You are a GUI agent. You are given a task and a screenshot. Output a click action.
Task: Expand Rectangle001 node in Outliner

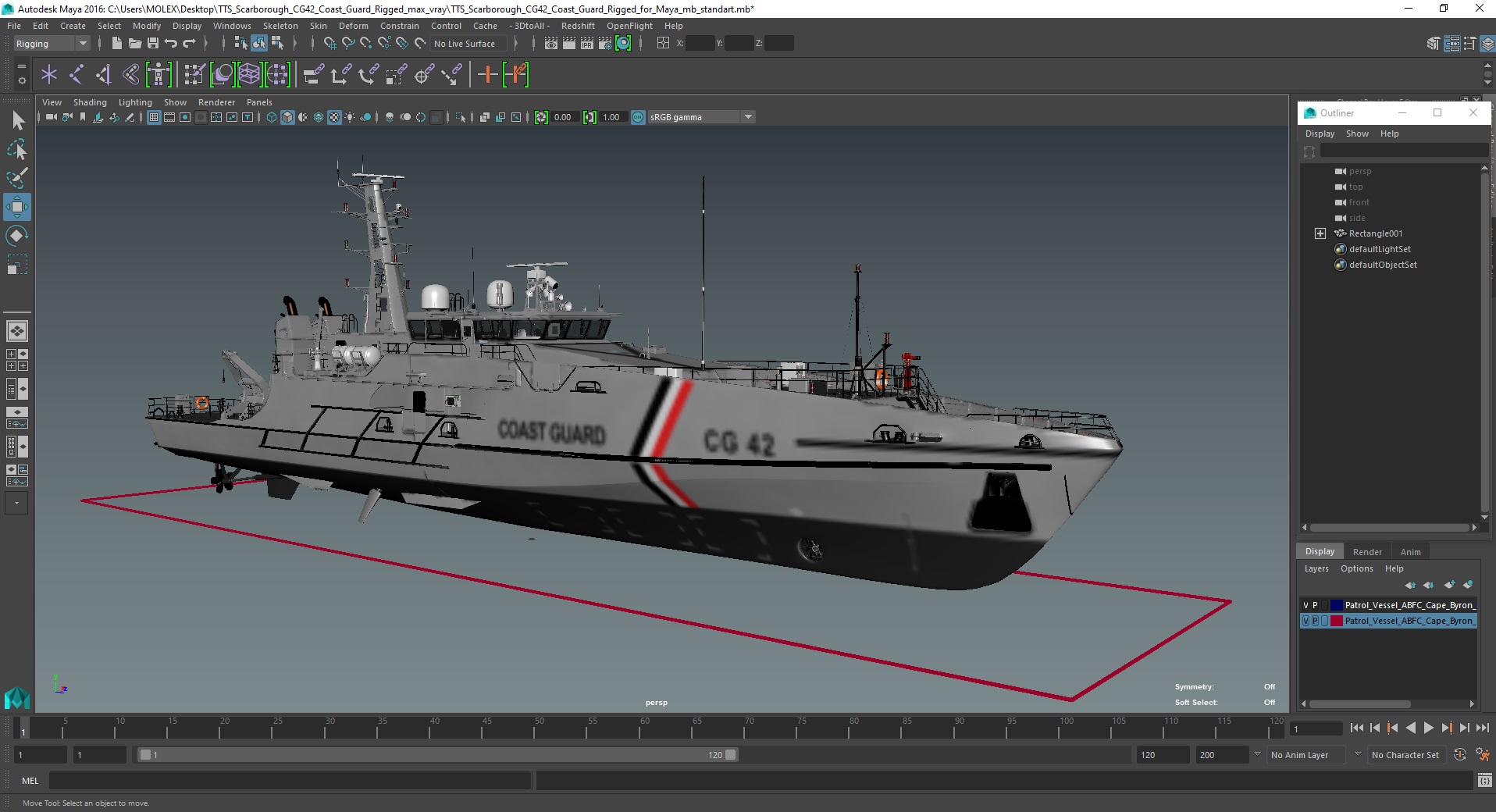tap(1320, 233)
